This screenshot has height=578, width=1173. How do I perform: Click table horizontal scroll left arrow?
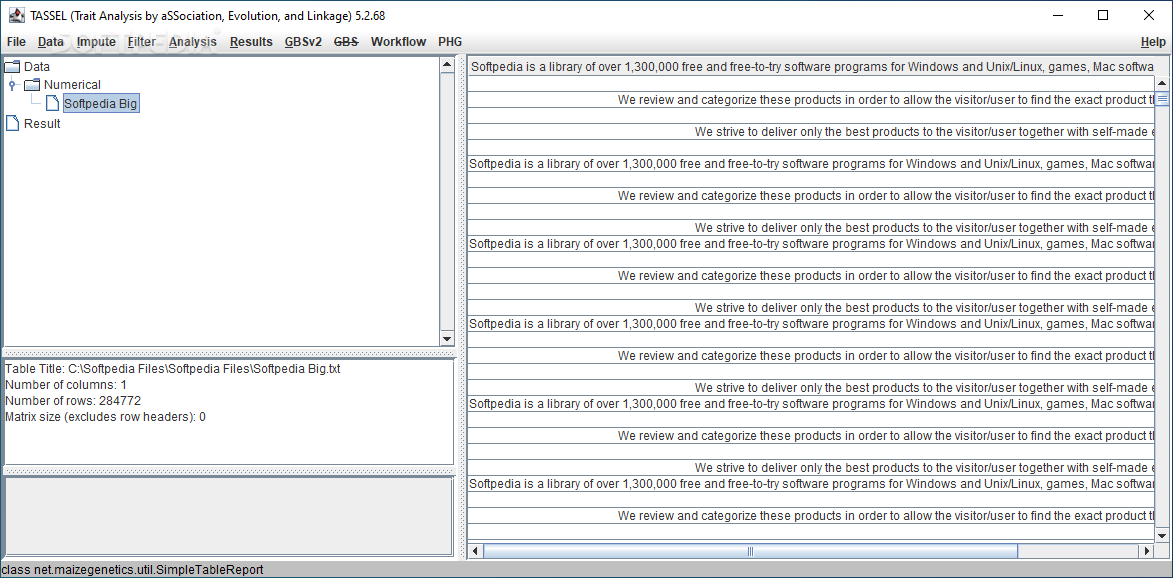coord(475,551)
